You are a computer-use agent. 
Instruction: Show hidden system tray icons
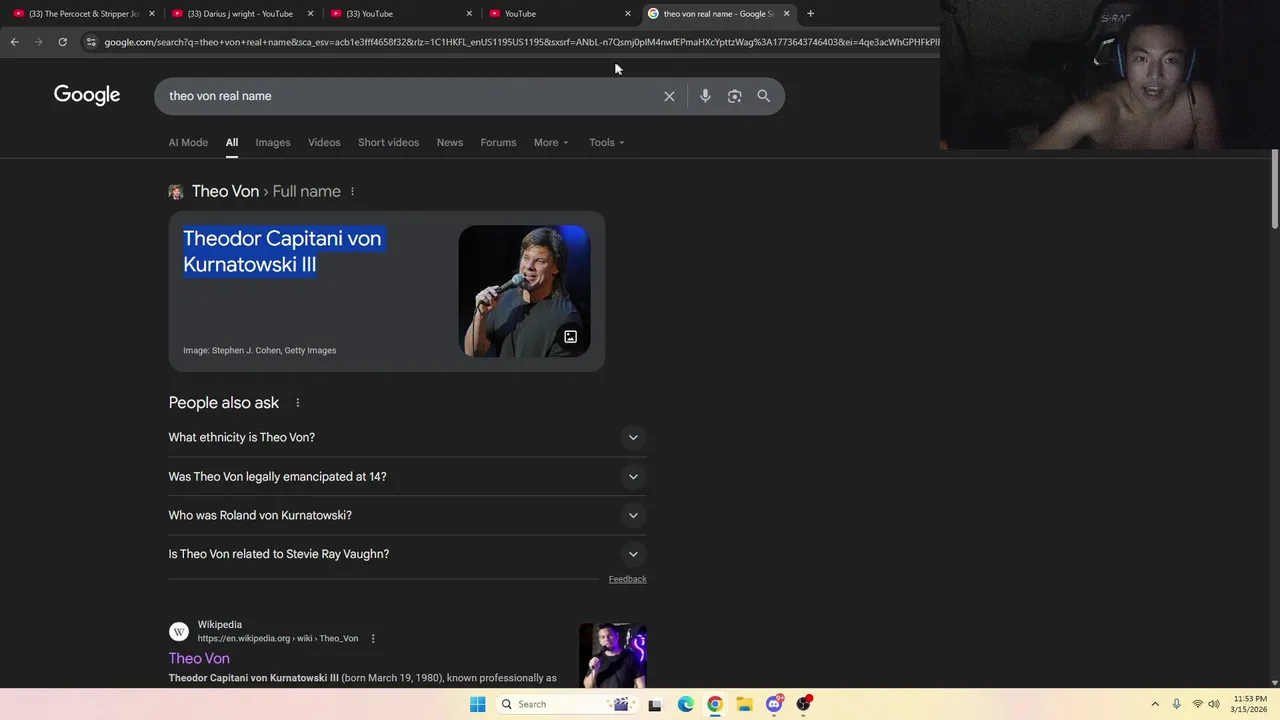point(1155,704)
